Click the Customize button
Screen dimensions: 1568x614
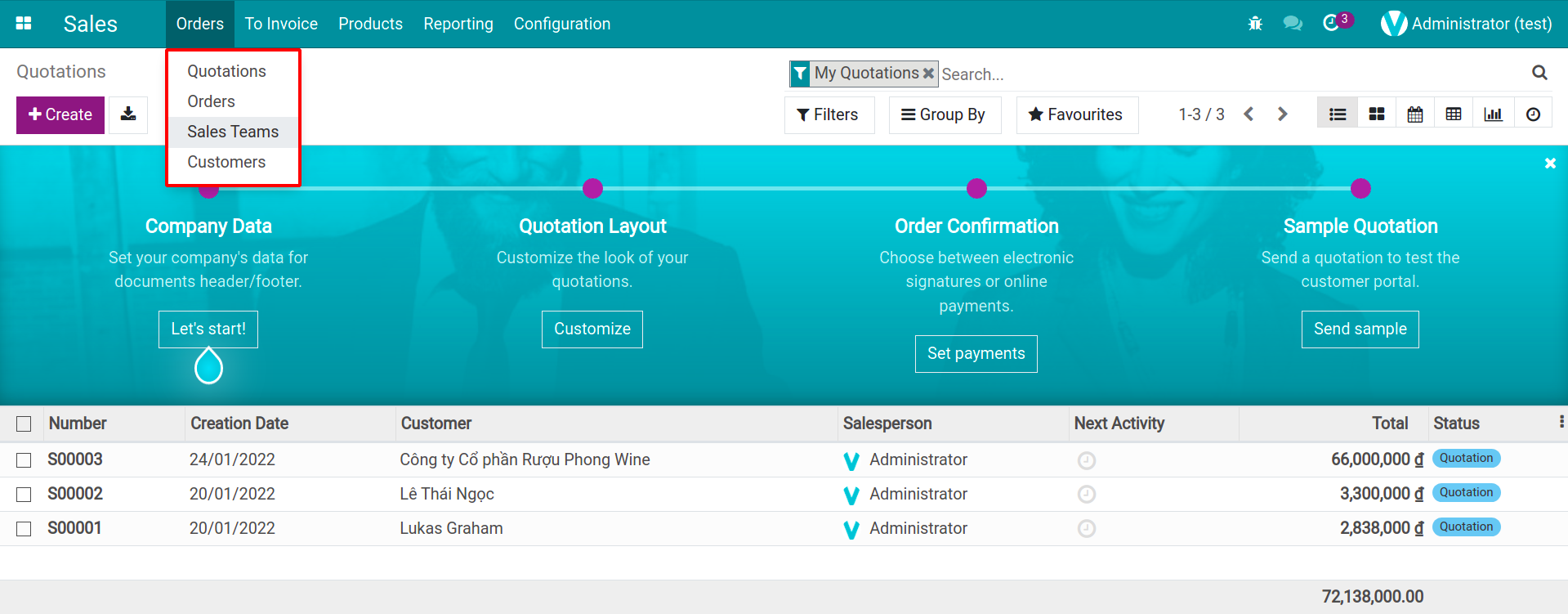(592, 329)
